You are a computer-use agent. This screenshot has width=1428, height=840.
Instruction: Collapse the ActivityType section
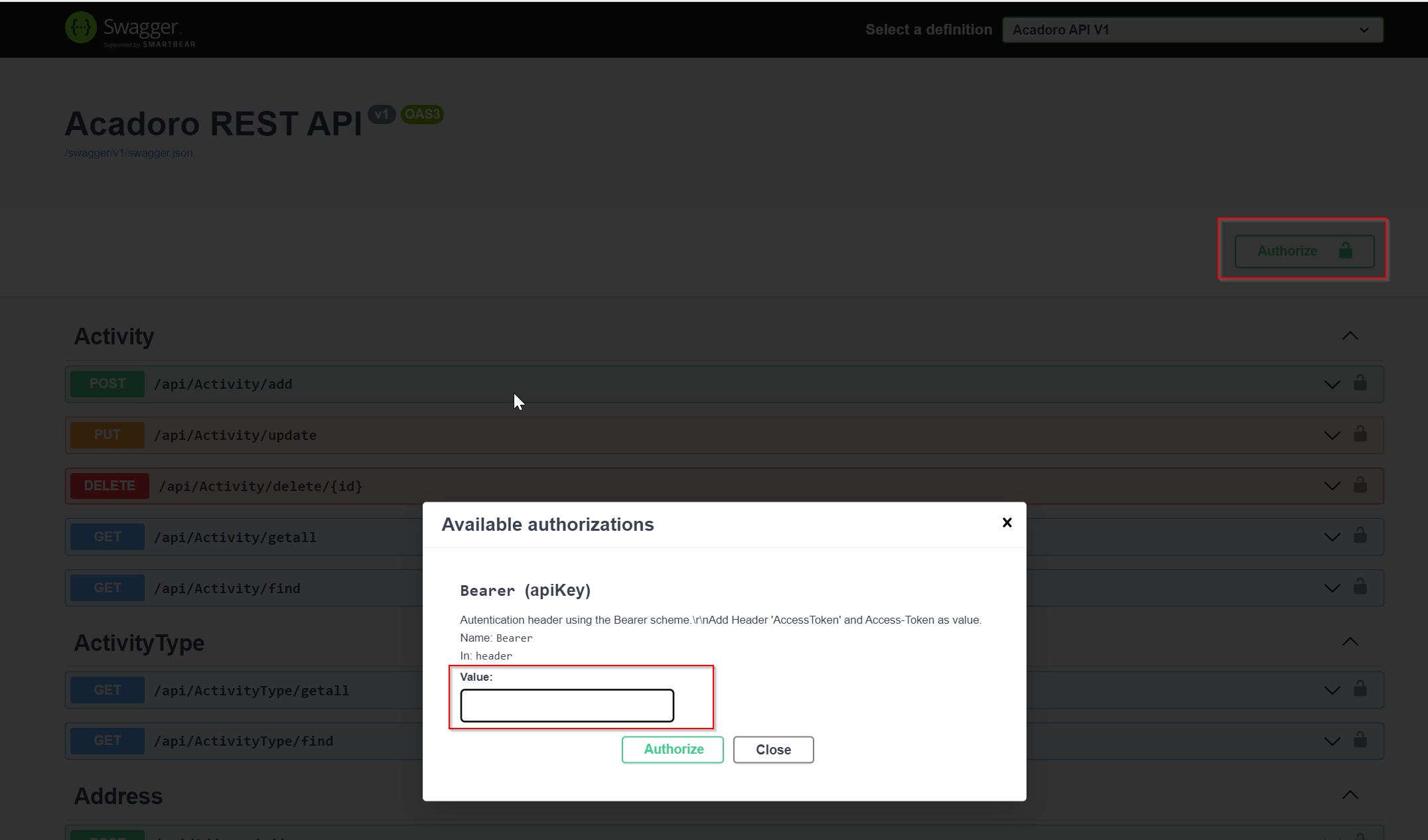[x=1350, y=642]
